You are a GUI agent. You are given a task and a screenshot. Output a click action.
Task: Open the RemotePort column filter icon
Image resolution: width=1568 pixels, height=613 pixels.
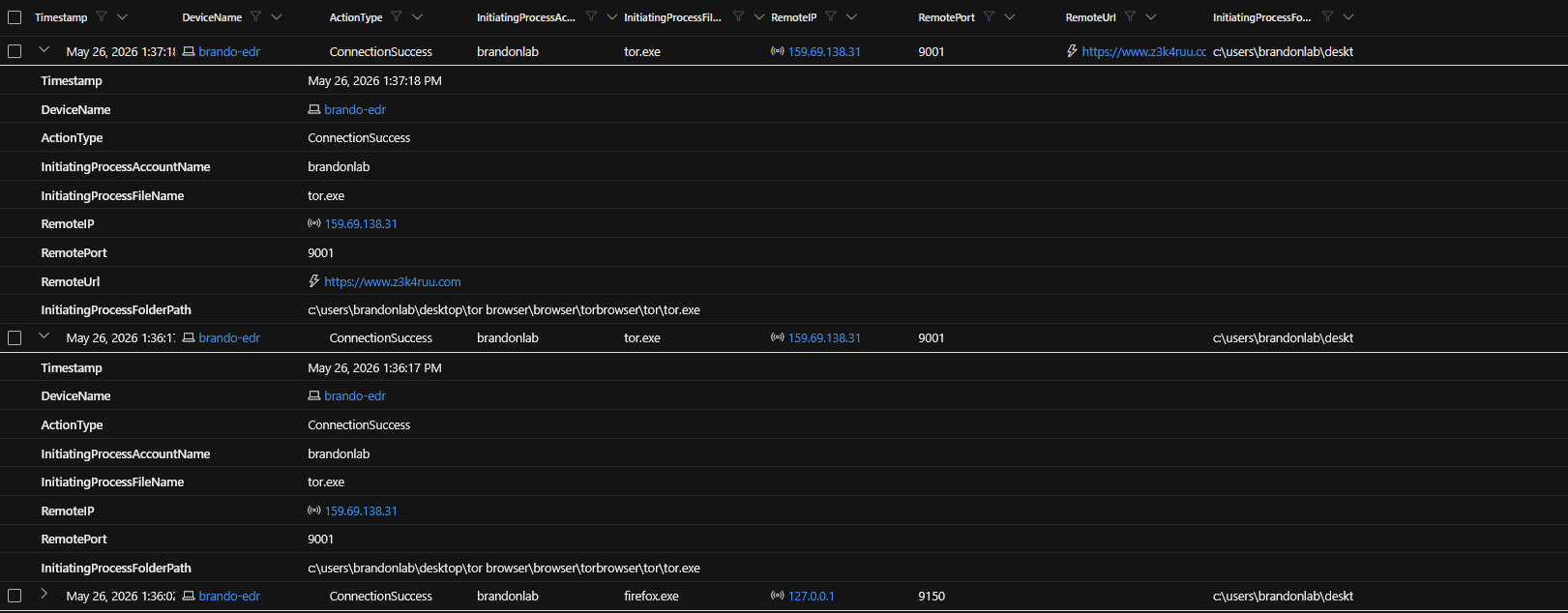(x=989, y=16)
